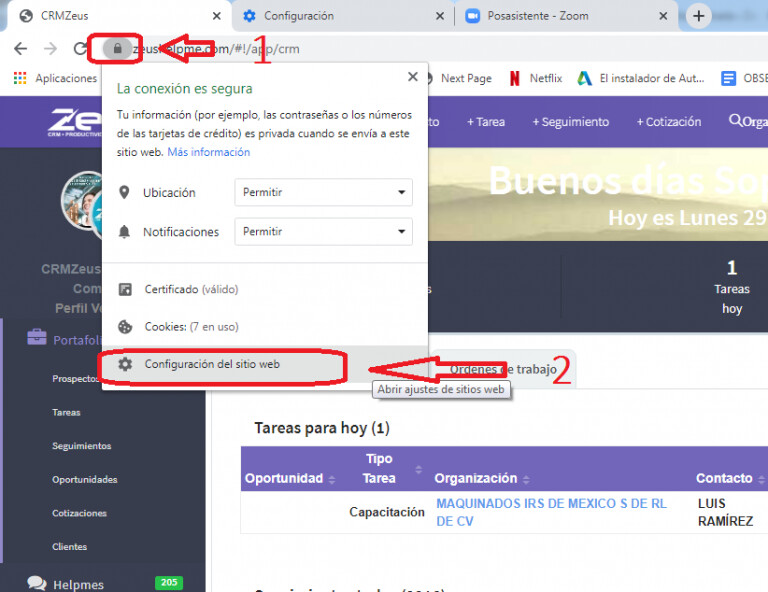Image resolution: width=768 pixels, height=592 pixels.
Task: Open Configuración del sitio web
Action: (265, 364)
